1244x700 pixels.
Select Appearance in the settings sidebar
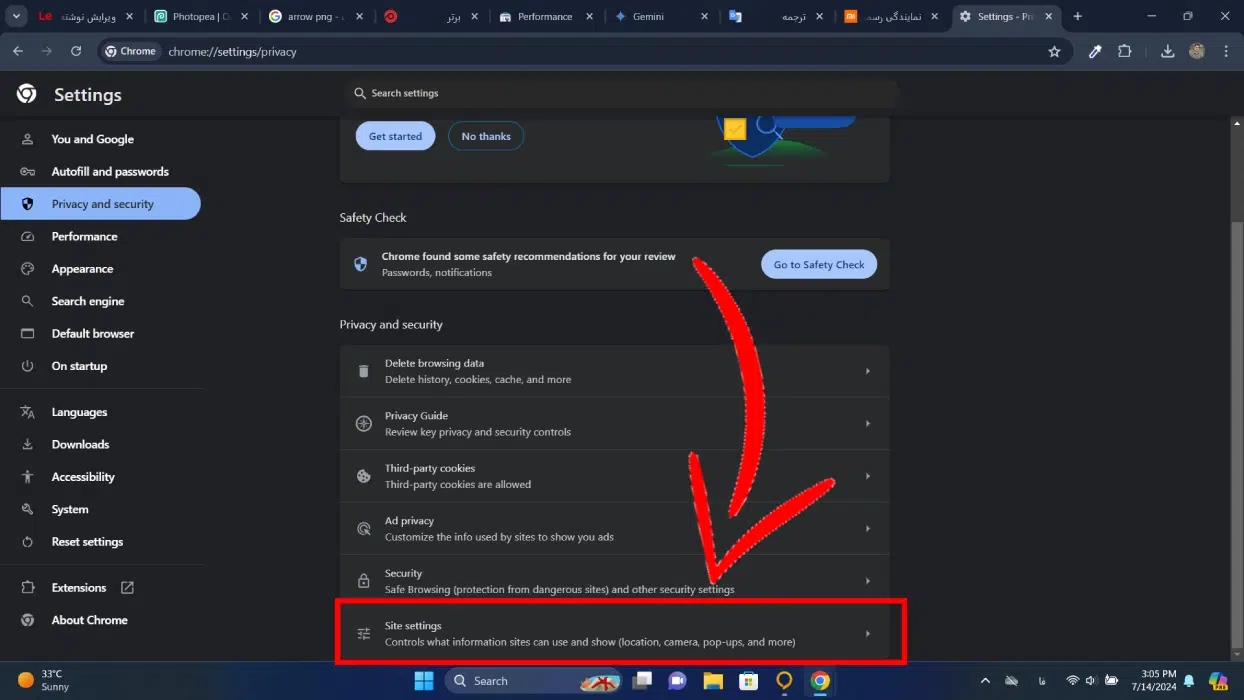tap(82, 269)
